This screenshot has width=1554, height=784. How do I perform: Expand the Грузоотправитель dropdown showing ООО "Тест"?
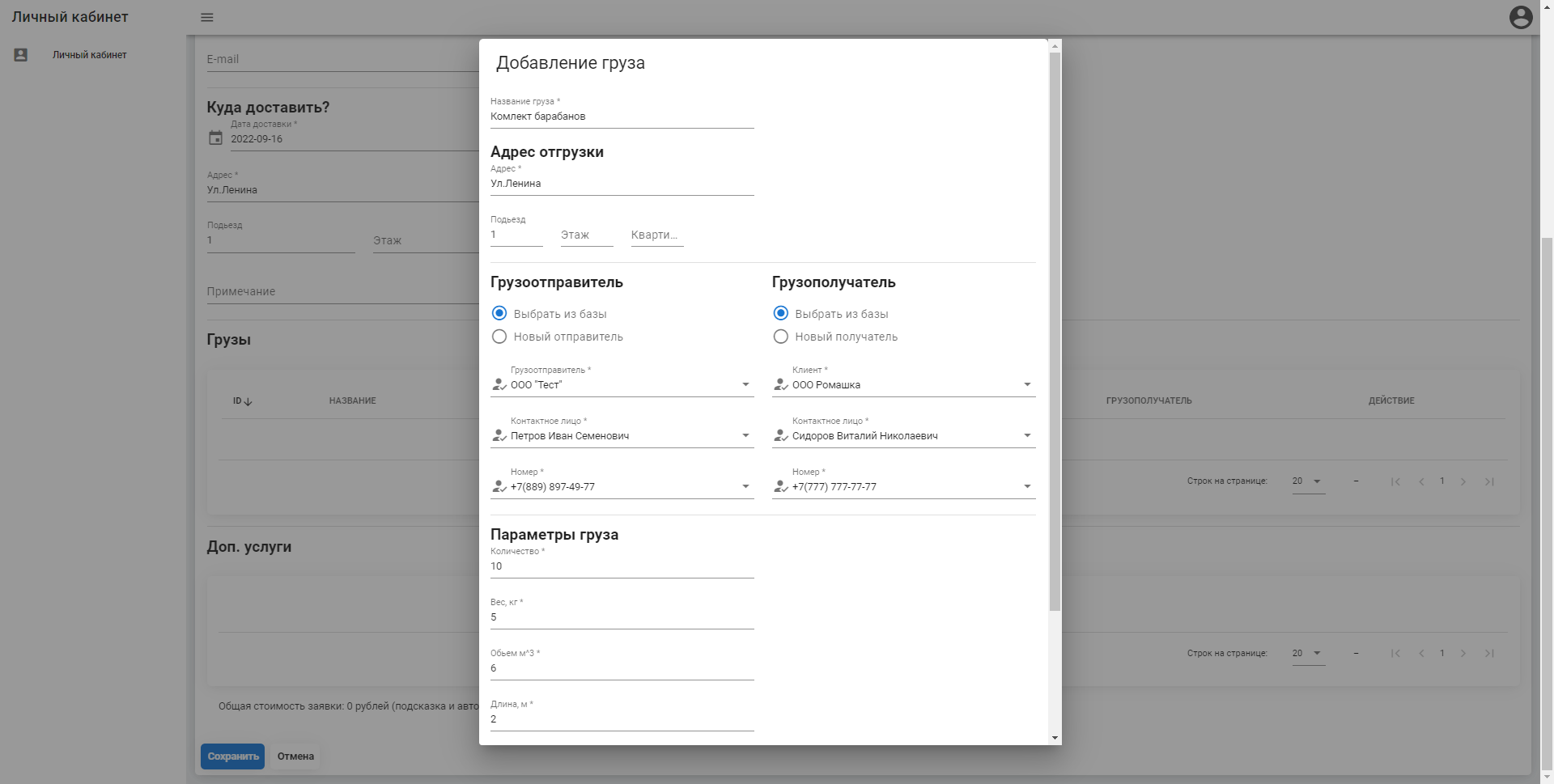coord(745,385)
